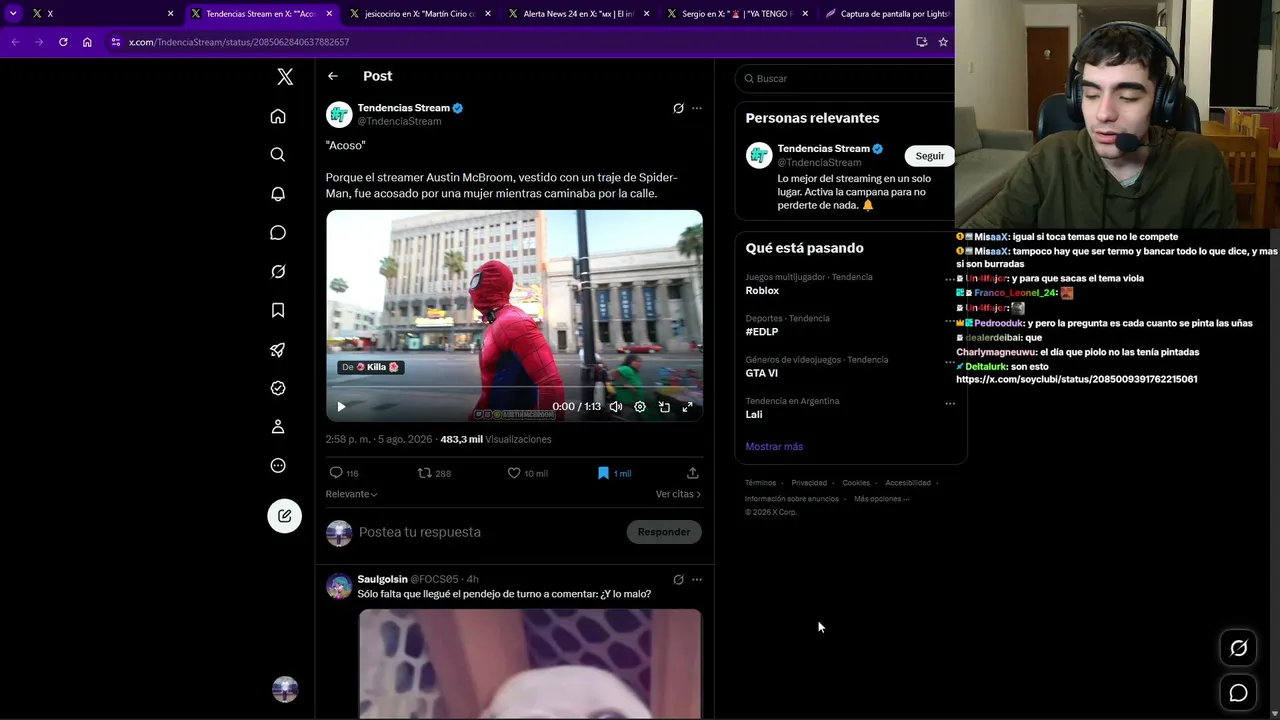Click Mostrar más under trends

click(x=774, y=447)
